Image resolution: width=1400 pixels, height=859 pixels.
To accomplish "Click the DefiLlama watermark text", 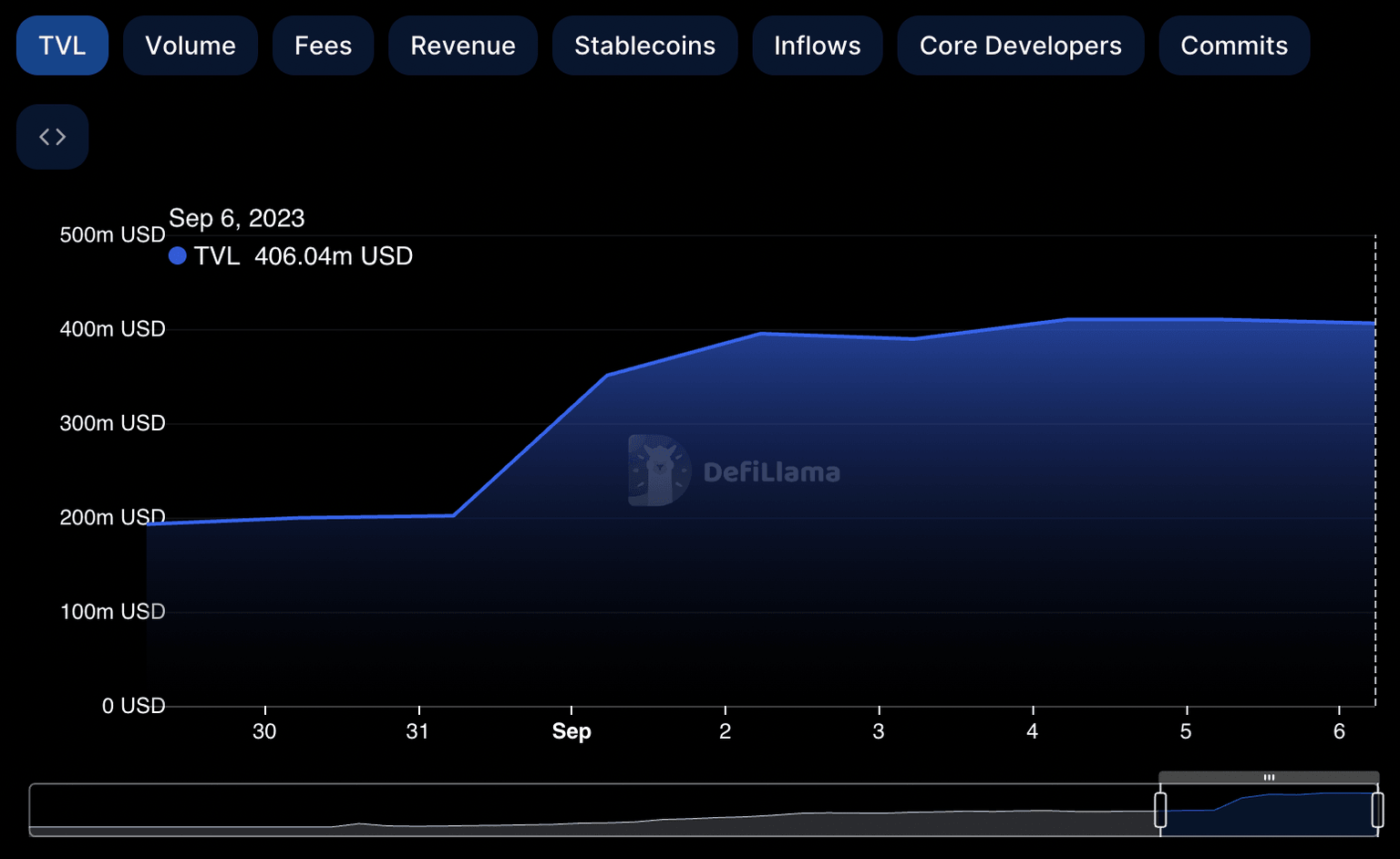I will pyautogui.click(x=771, y=472).
